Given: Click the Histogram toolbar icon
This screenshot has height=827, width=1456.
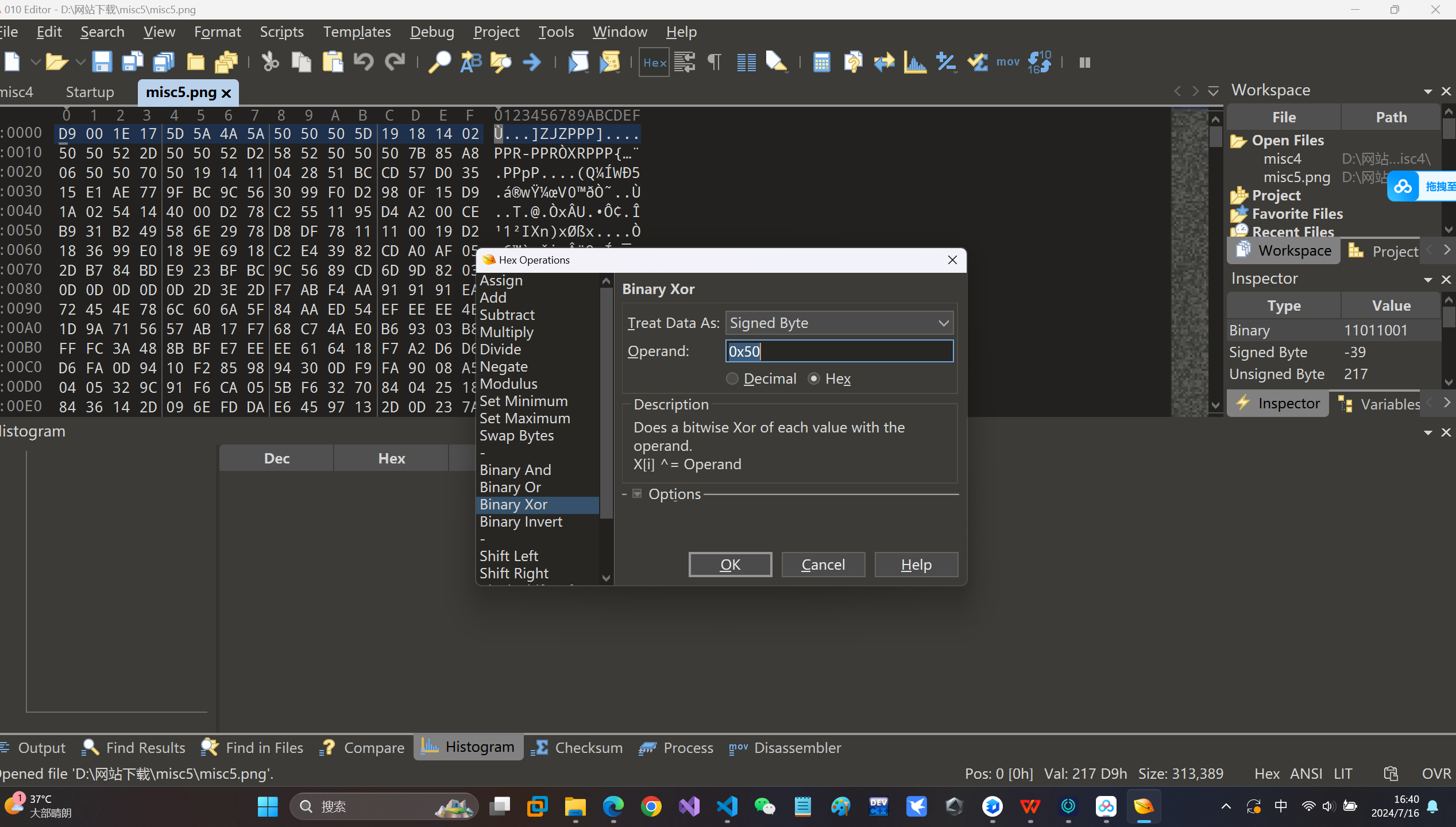Looking at the screenshot, I should point(915,62).
